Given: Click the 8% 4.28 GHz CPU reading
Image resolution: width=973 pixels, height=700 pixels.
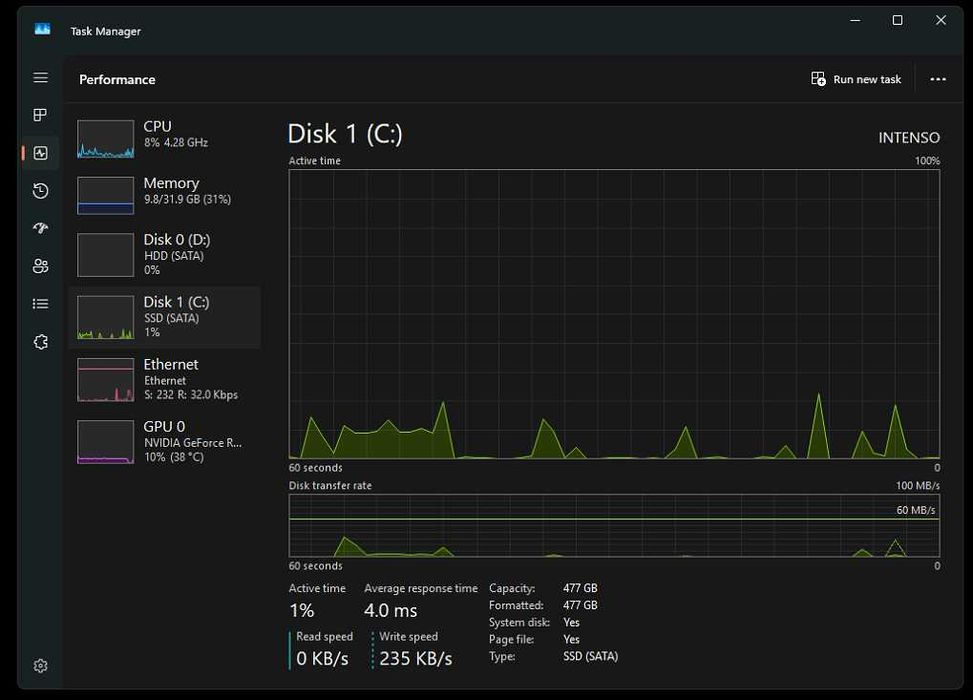Looking at the screenshot, I should (x=176, y=143).
